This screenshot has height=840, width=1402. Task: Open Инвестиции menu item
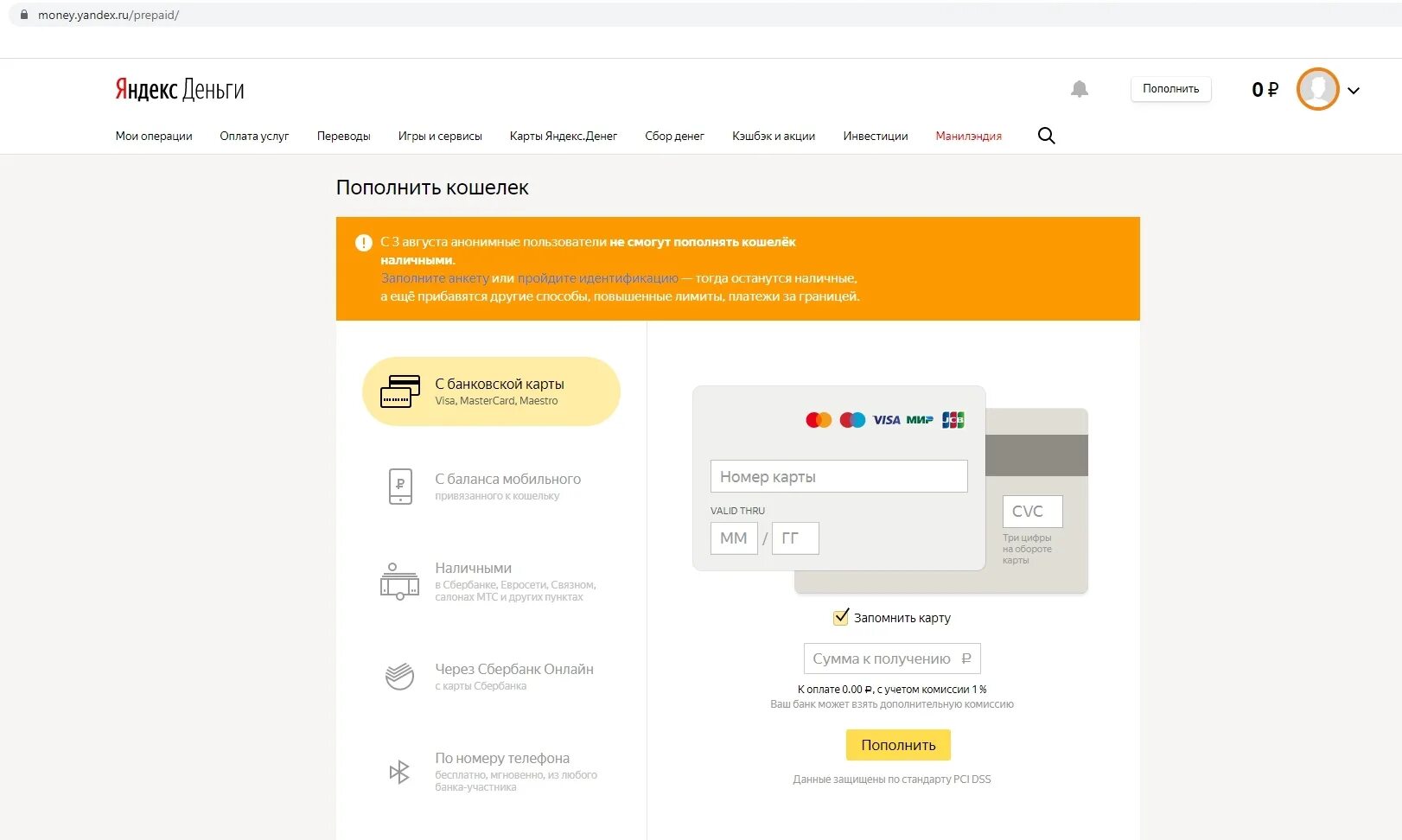point(876,136)
